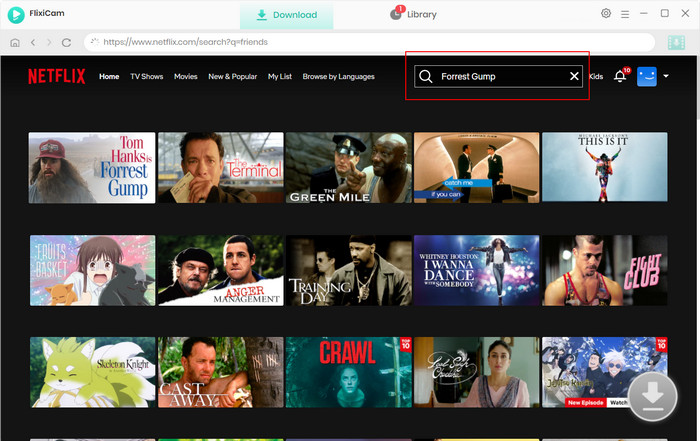Open Skeleton Knight thumbnail
This screenshot has height=441, width=700.
pyautogui.click(x=92, y=372)
